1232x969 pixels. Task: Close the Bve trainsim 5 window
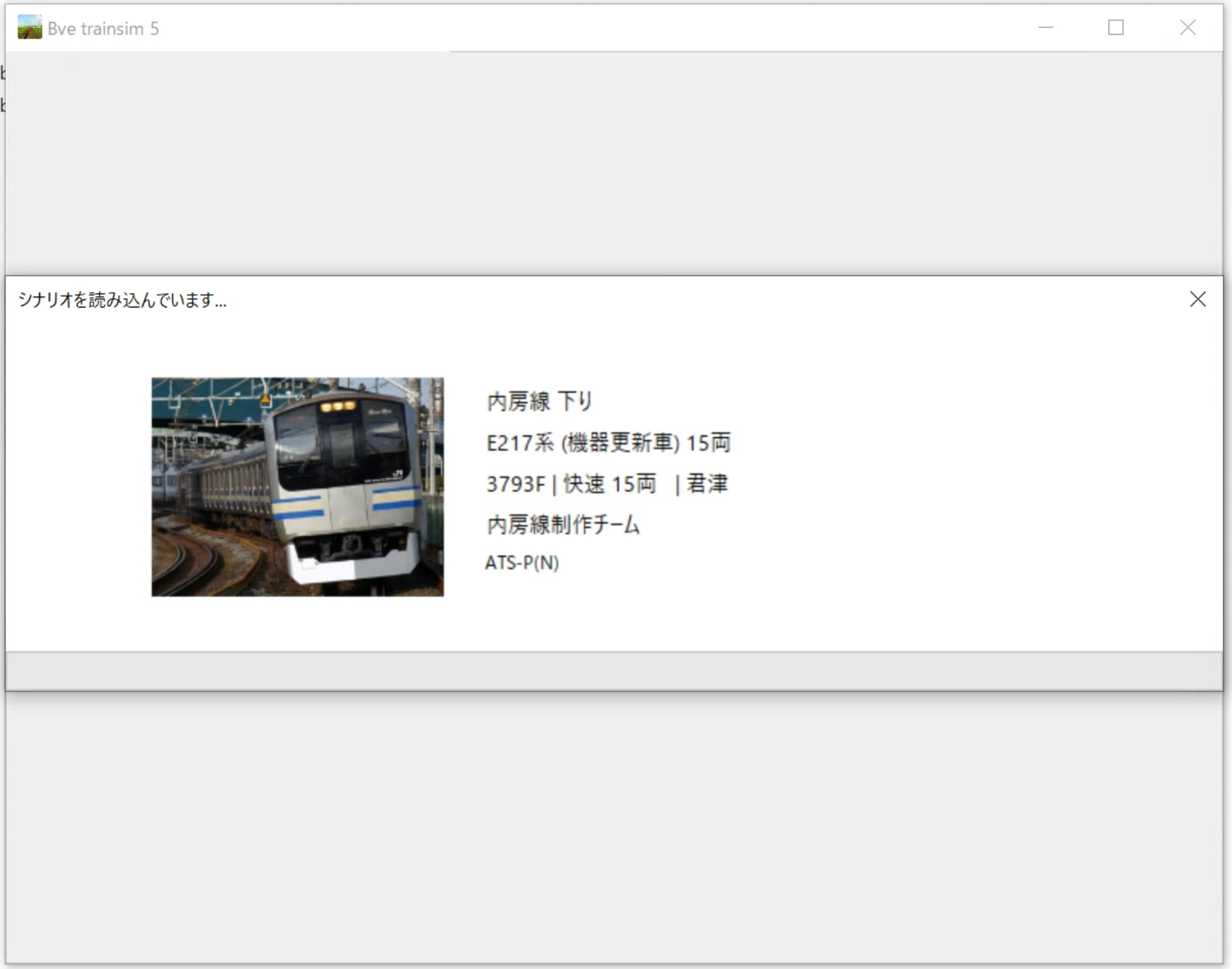point(1189,28)
